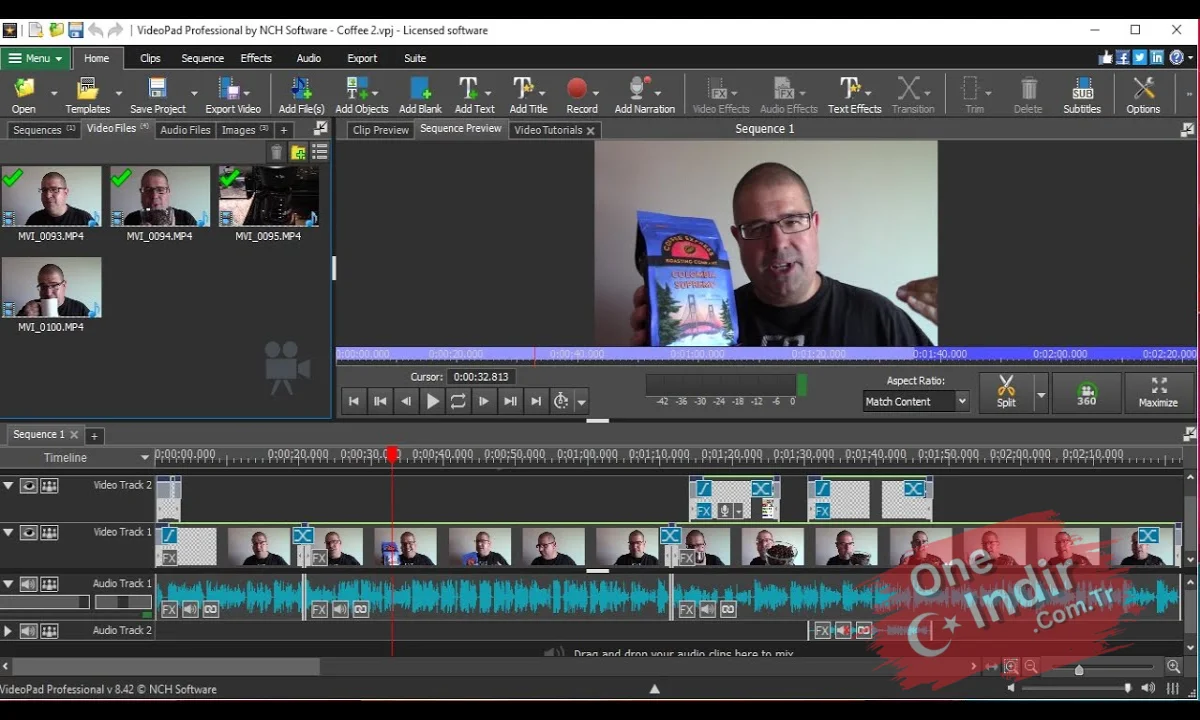The height and width of the screenshot is (720, 1200).
Task: Click the Add Title button
Action: pos(528,96)
